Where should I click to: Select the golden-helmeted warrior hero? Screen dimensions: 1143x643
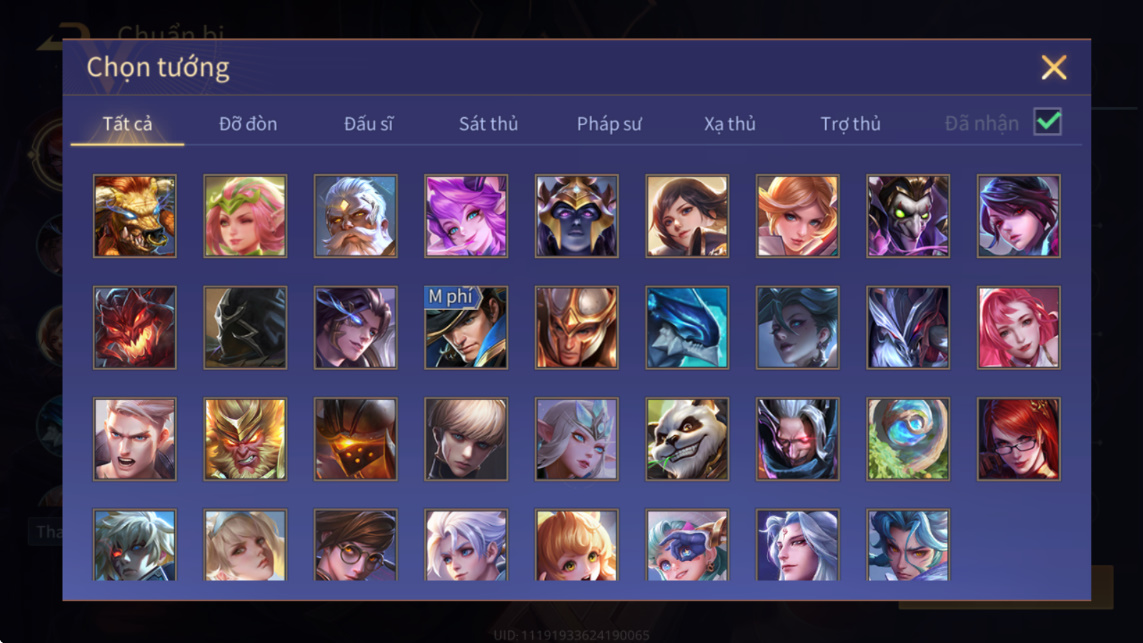pos(577,327)
